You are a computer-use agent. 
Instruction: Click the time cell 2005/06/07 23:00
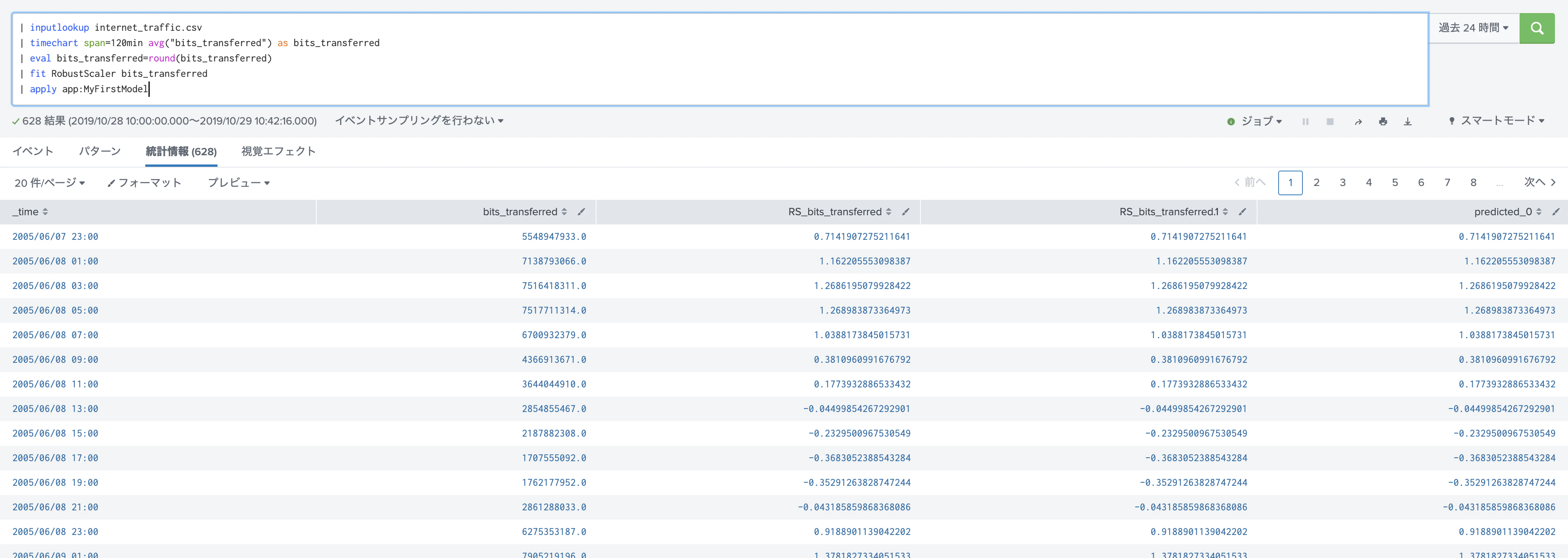point(55,237)
